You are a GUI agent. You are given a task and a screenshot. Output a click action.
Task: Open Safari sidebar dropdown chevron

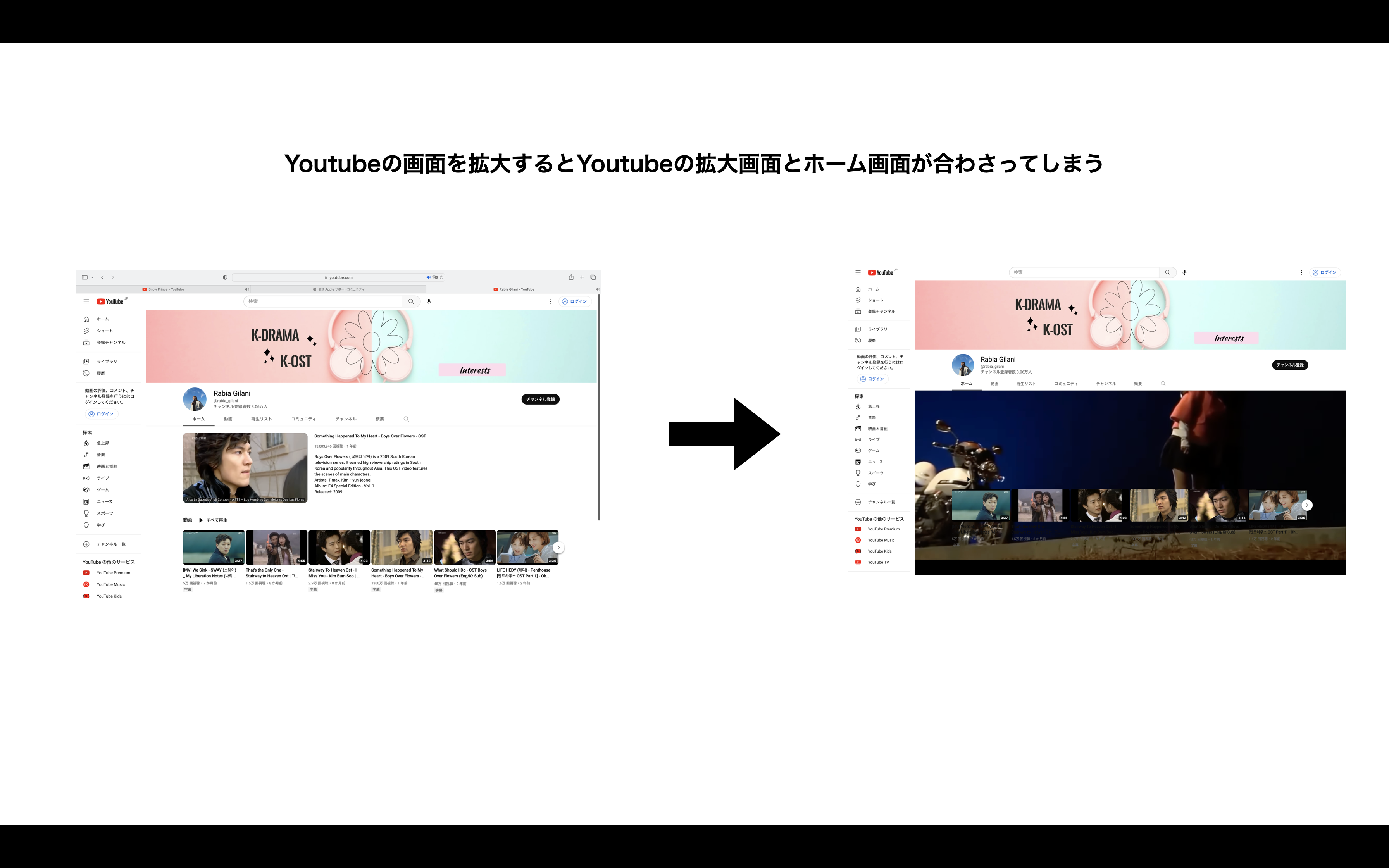pyautogui.click(x=92, y=277)
